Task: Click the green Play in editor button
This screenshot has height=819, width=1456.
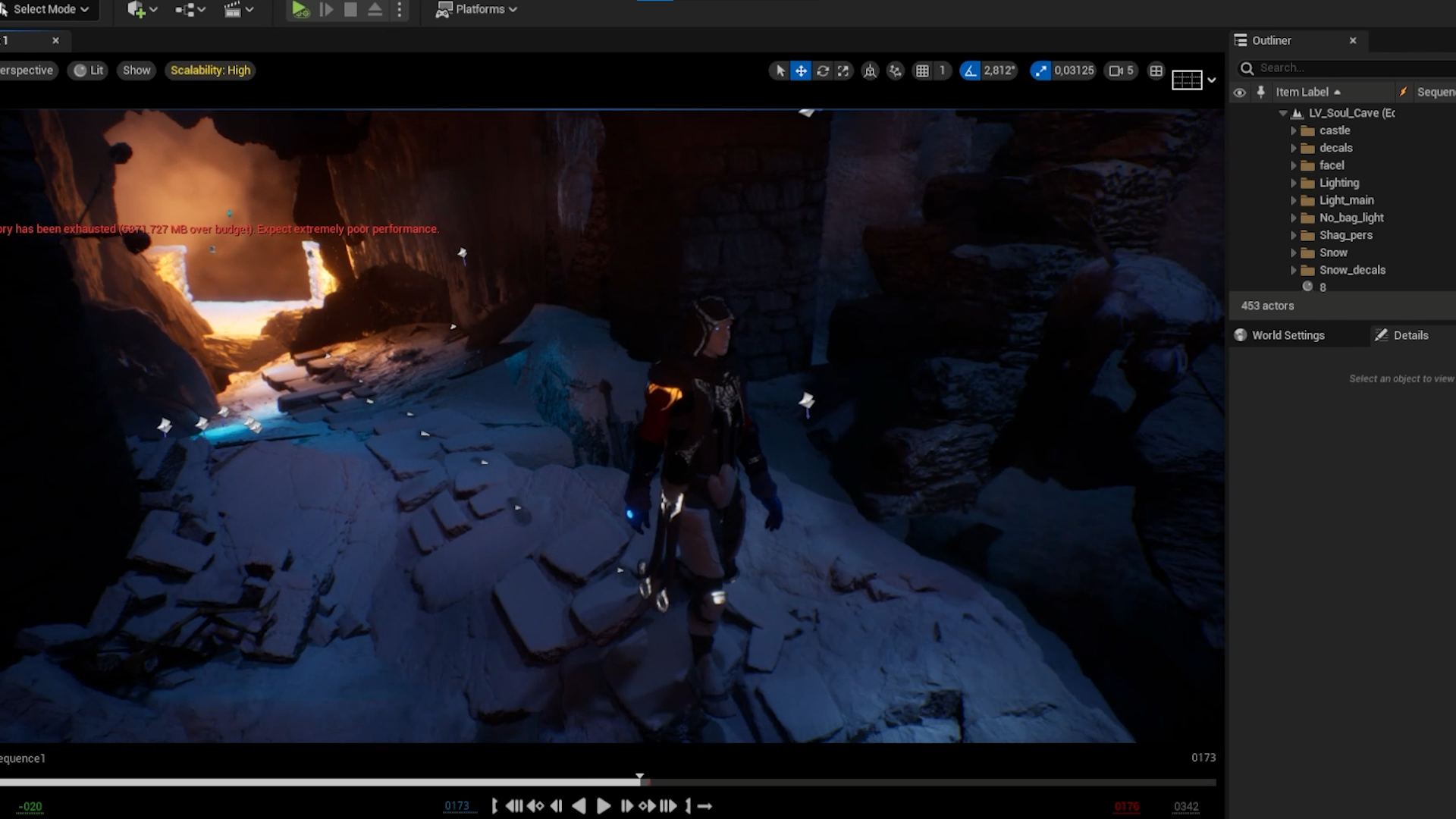Action: 300,10
